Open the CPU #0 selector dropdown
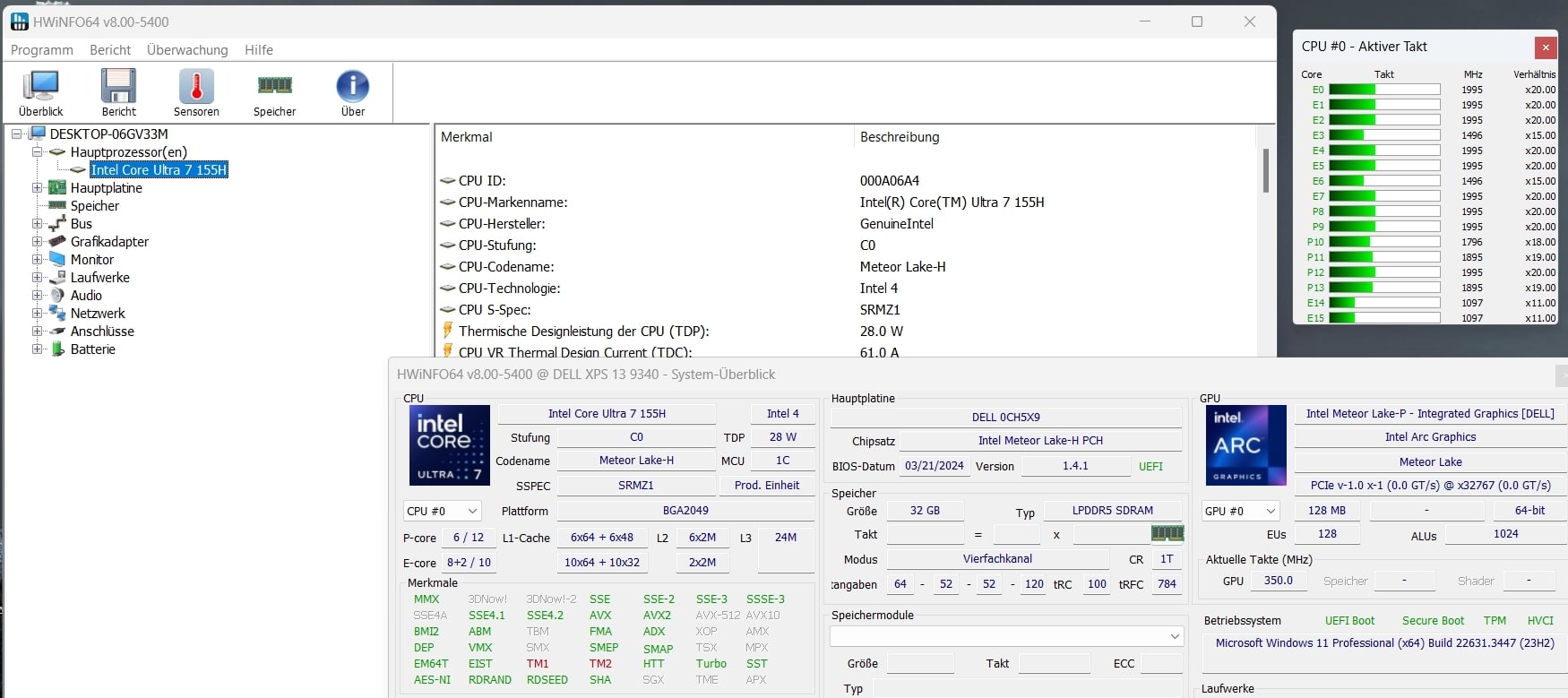The height and width of the screenshot is (698, 1568). 443,511
